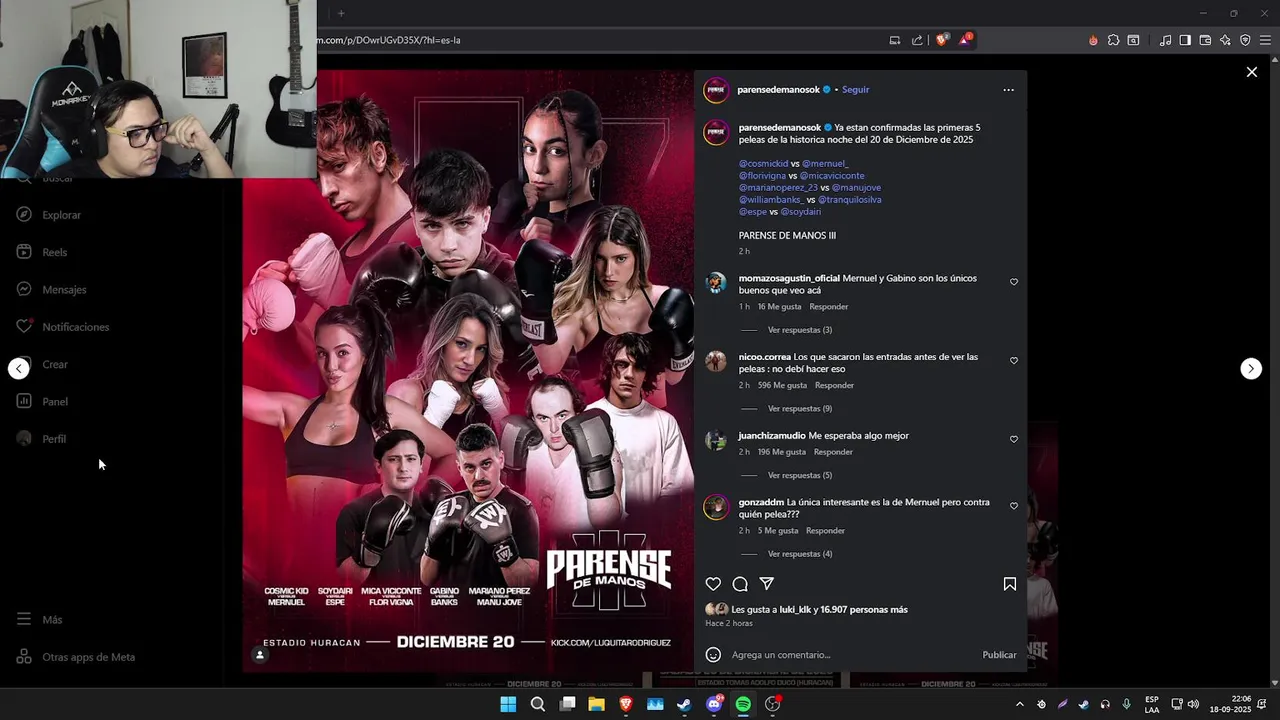
Task: Open Perfil in the sidebar
Action: tap(42, 439)
